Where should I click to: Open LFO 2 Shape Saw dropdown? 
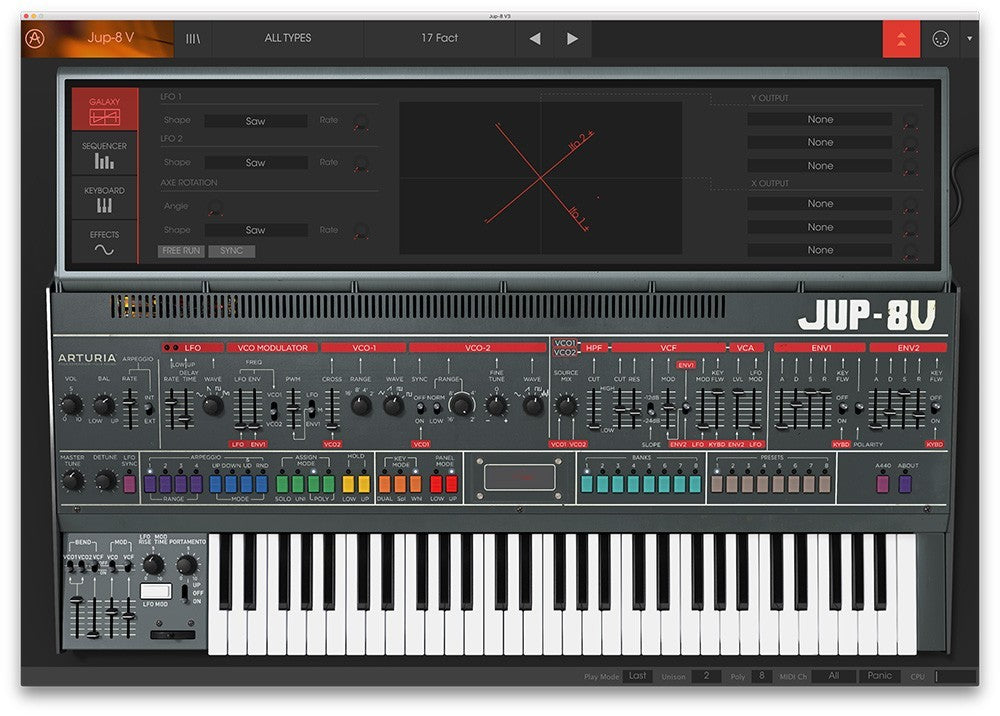(x=256, y=163)
